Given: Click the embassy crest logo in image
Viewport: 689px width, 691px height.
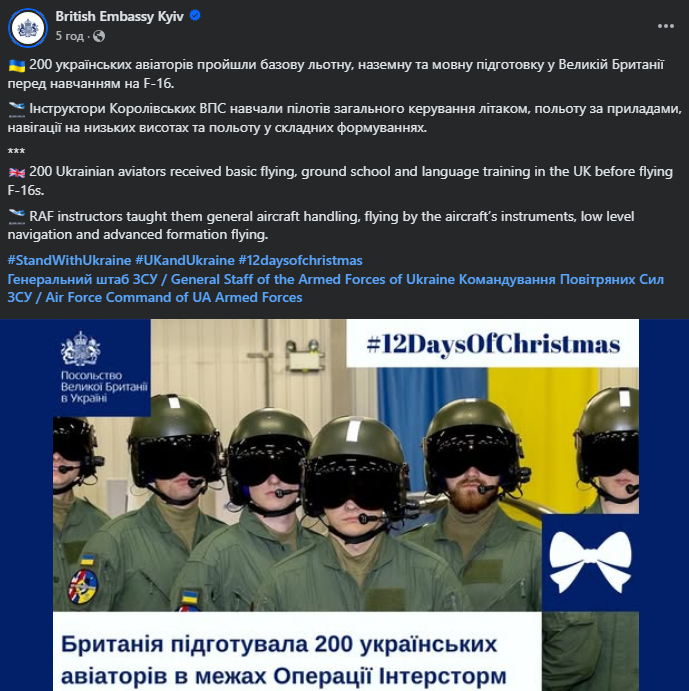Looking at the screenshot, I should coord(81,349).
